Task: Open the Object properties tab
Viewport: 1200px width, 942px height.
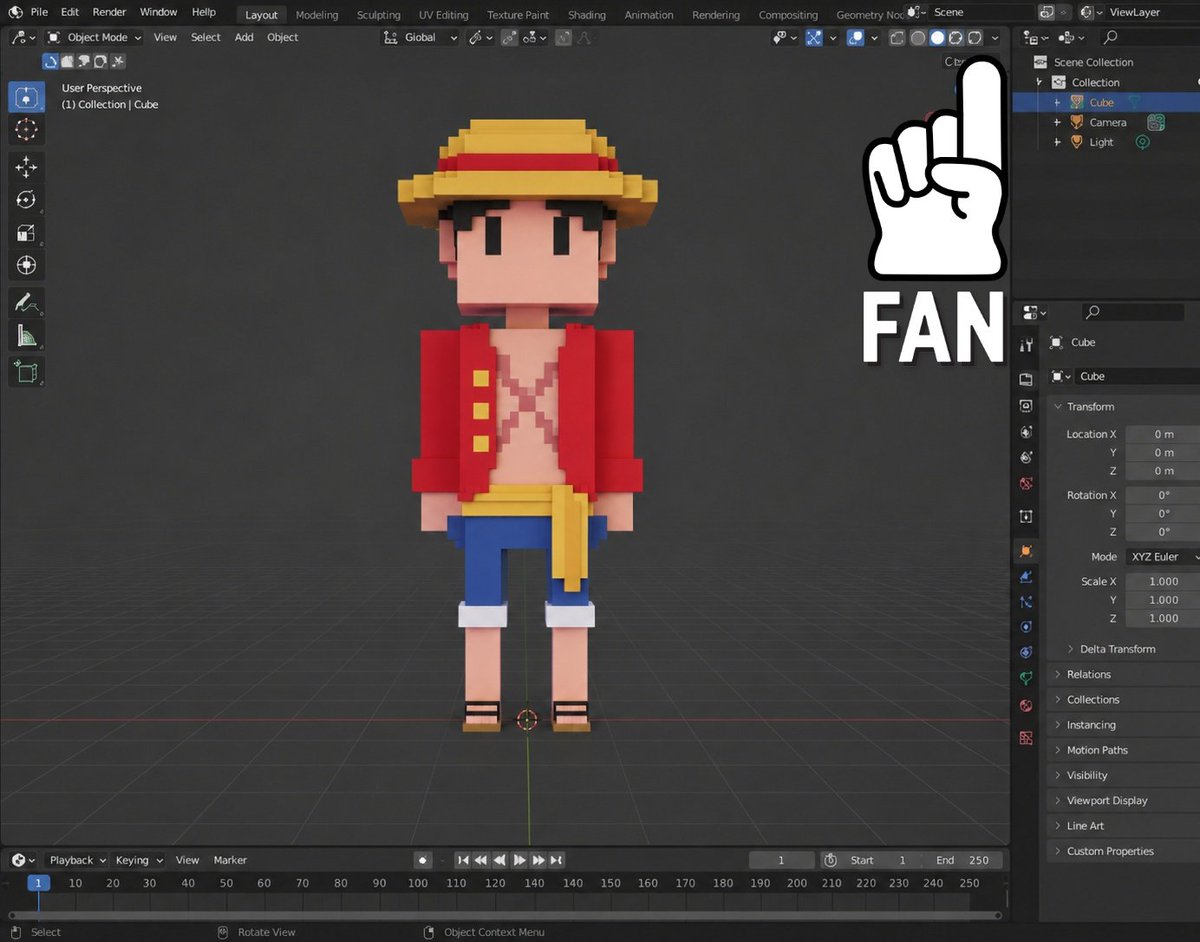Action: (x=1026, y=551)
